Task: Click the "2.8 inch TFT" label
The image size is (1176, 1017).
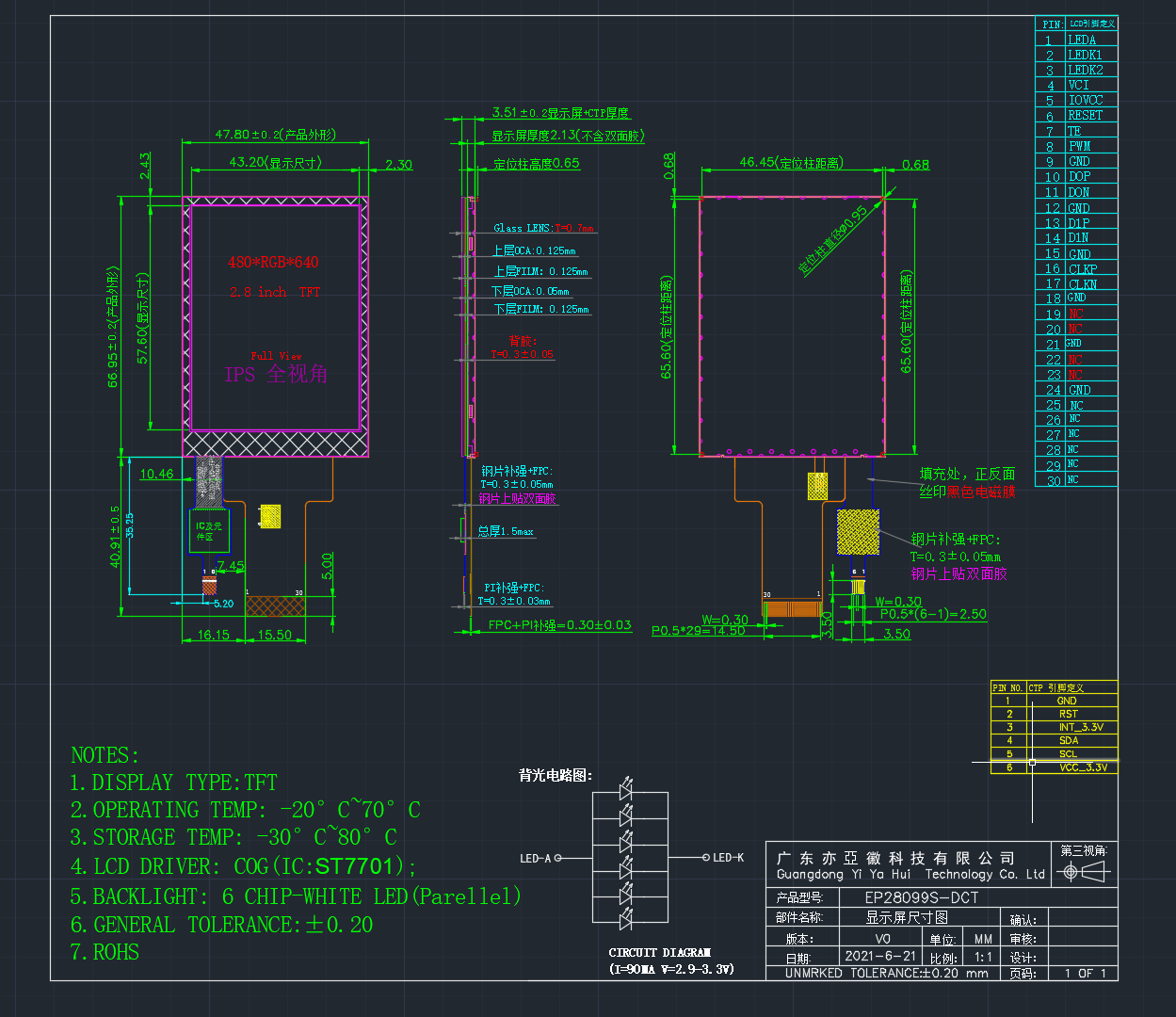Action: pyautogui.click(x=275, y=292)
